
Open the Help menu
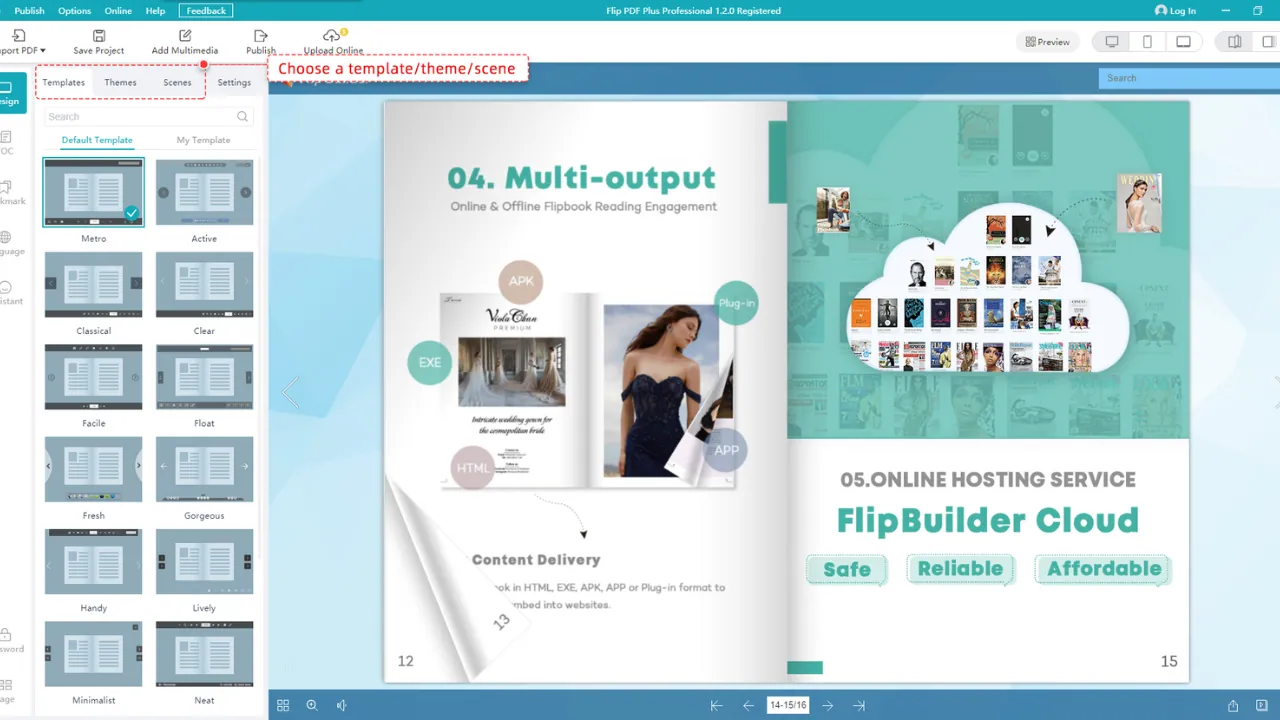[x=155, y=11]
